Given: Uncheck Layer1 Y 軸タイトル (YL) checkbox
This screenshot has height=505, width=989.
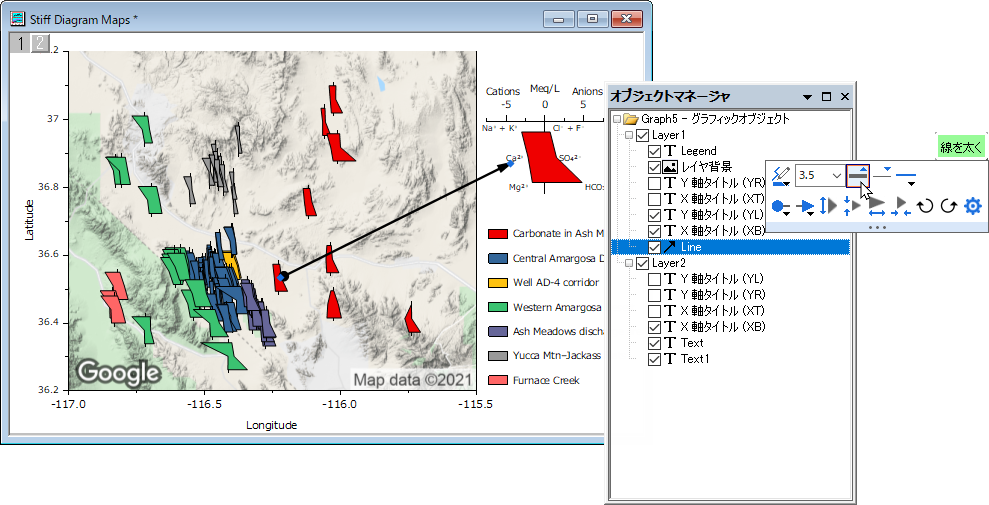Looking at the screenshot, I should pos(655,215).
